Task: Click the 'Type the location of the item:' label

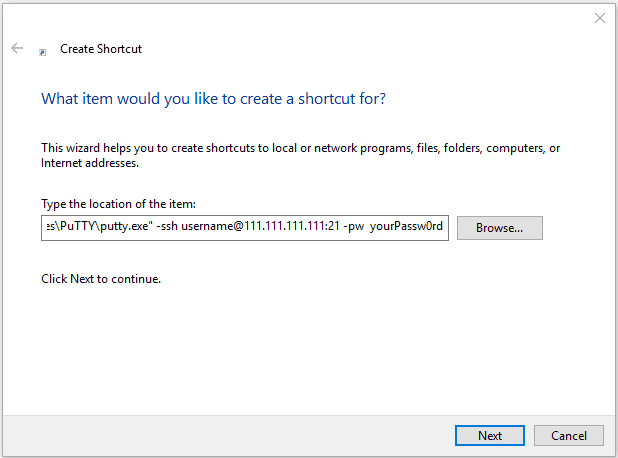Action: [x=118, y=204]
